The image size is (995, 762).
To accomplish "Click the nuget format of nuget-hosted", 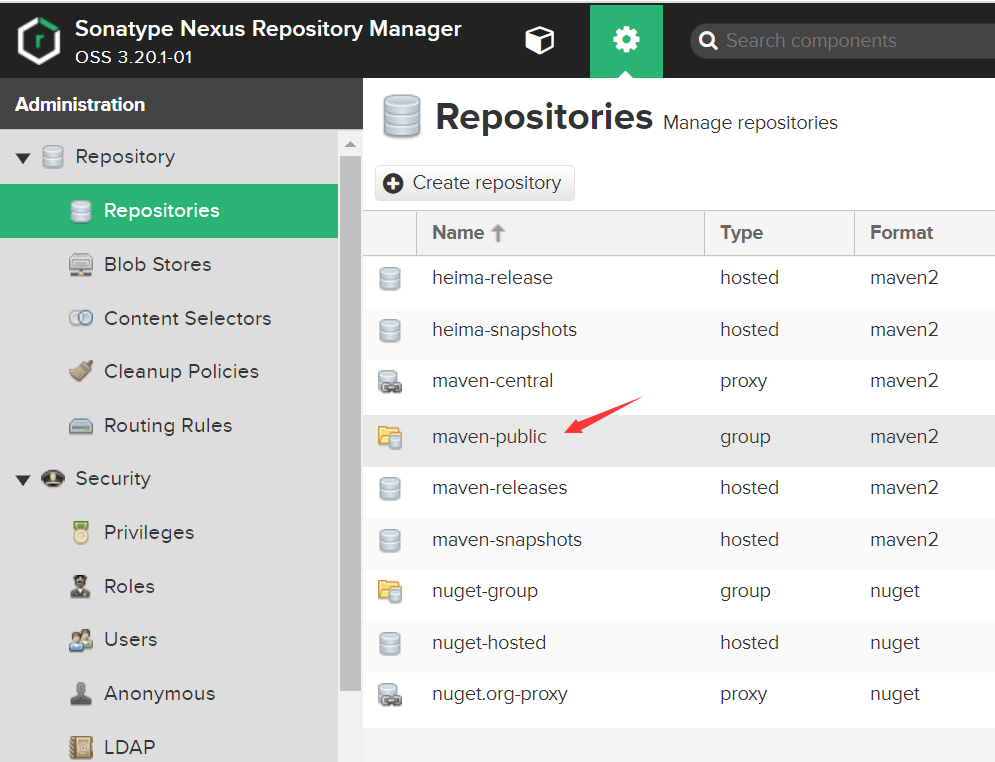I will 895,643.
